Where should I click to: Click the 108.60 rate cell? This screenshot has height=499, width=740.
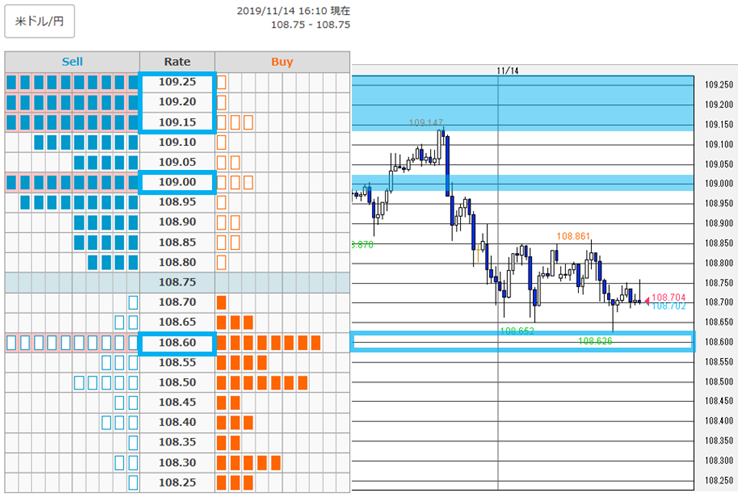point(177,343)
